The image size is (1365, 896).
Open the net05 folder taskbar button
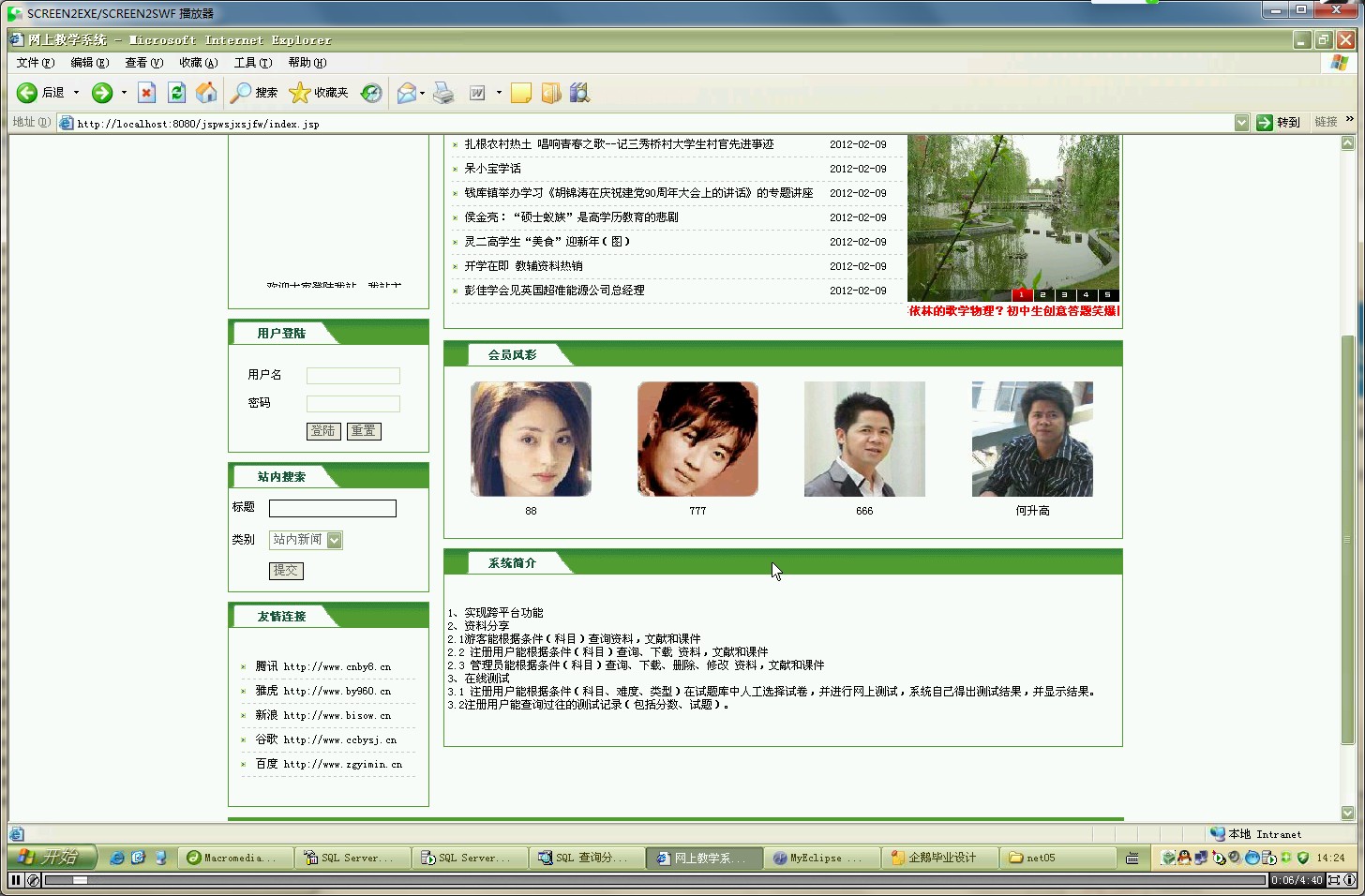(x=1057, y=858)
